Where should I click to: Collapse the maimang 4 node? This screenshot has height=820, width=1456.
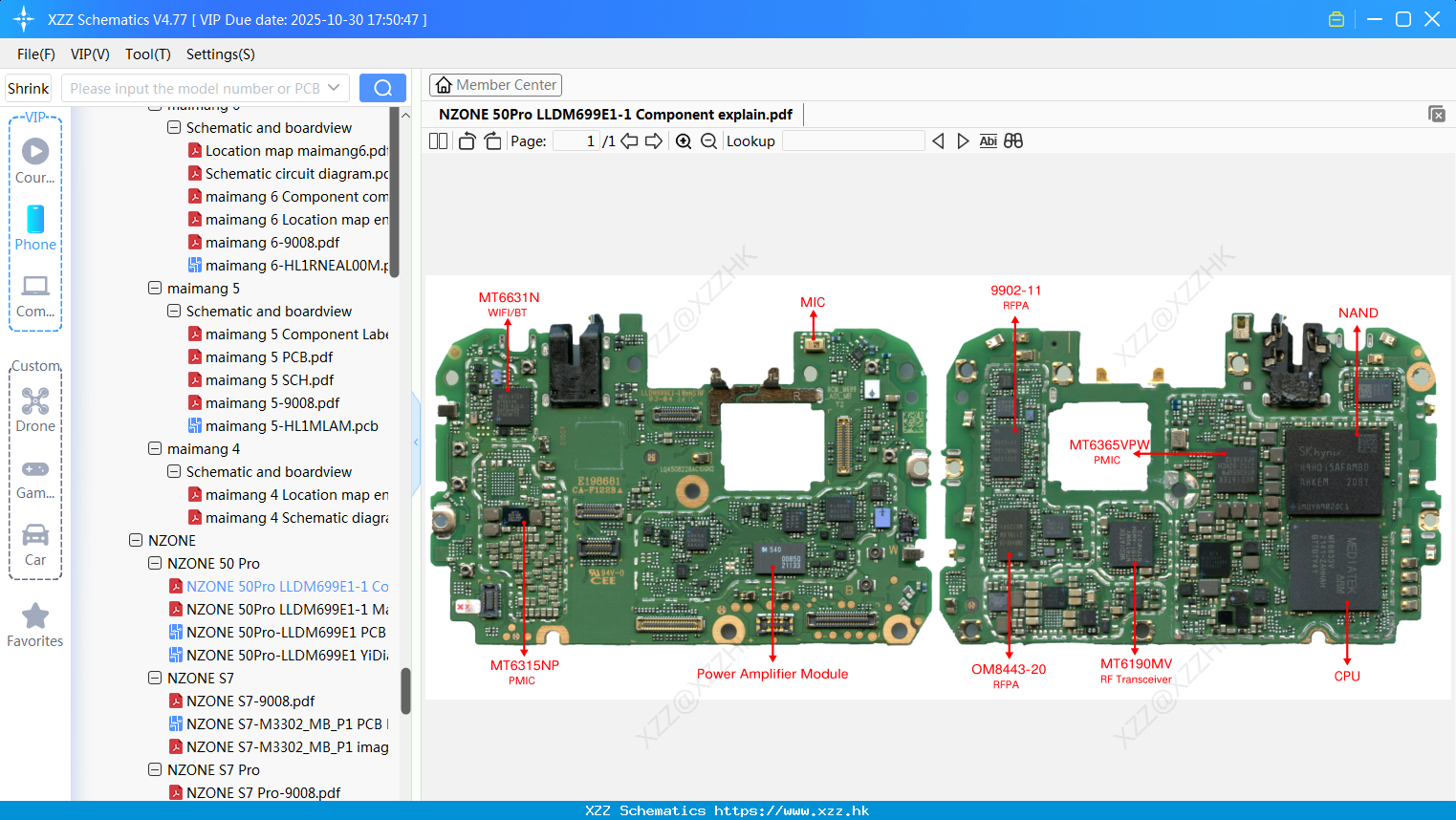tap(155, 448)
